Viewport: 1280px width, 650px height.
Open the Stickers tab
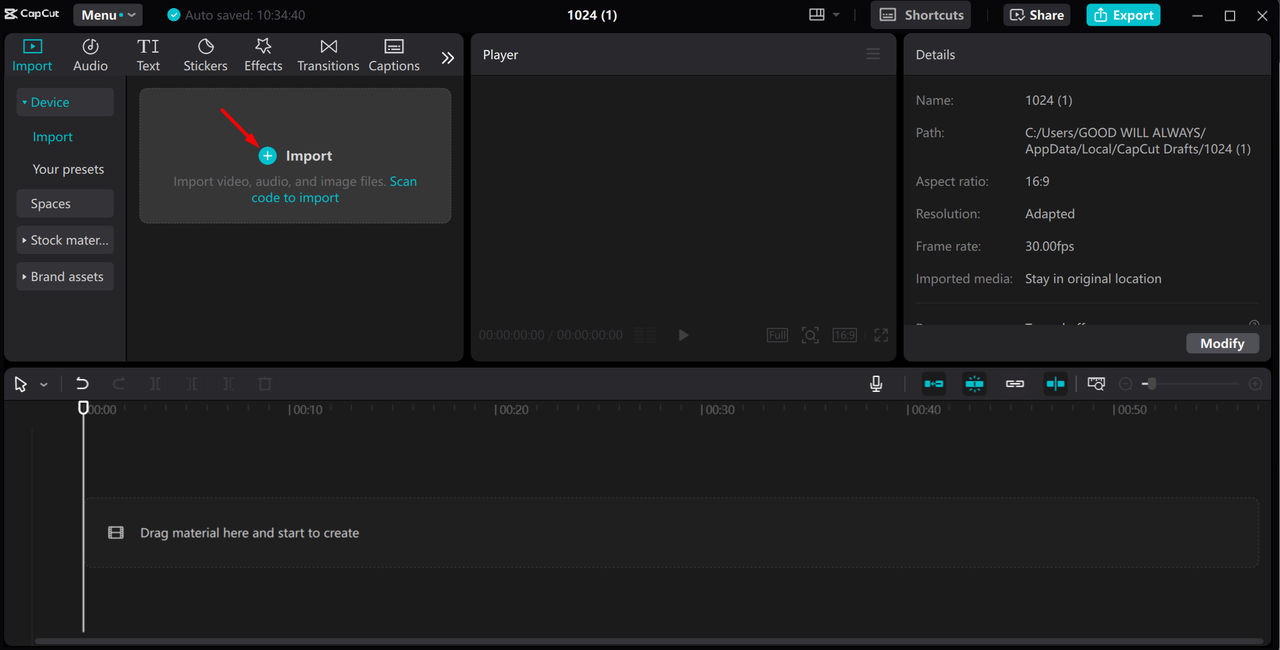[205, 55]
